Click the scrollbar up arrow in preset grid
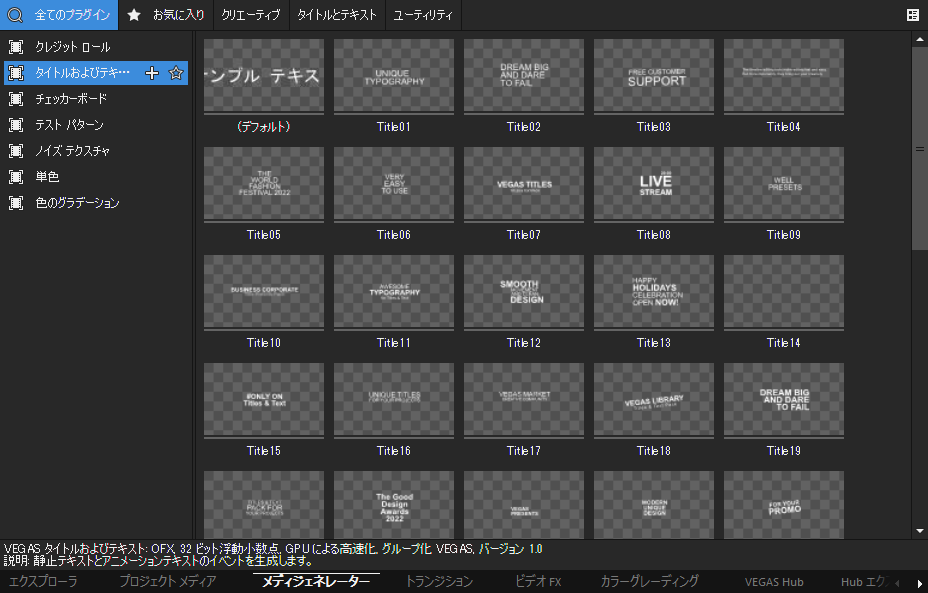The height and width of the screenshot is (593, 928). (x=920, y=38)
